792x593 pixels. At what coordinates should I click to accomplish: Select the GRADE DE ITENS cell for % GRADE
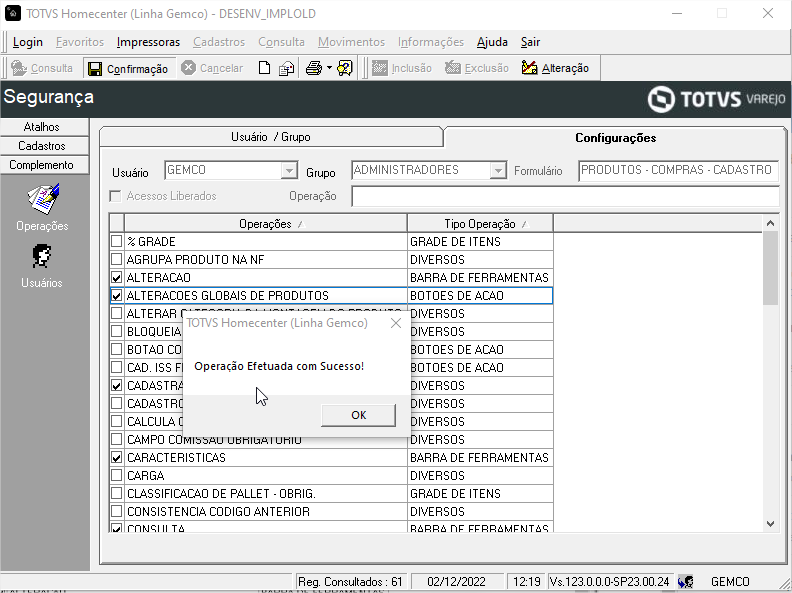pos(480,241)
